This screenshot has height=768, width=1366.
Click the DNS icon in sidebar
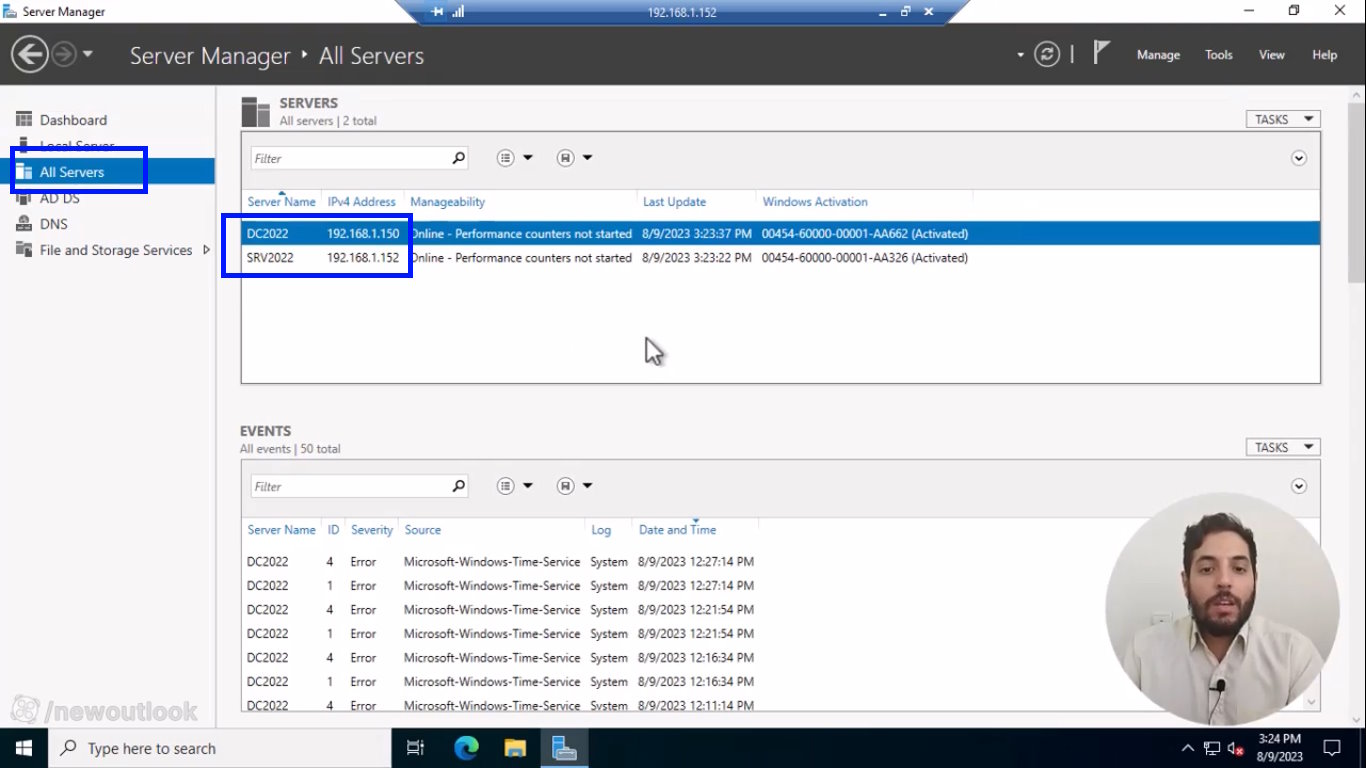point(24,224)
